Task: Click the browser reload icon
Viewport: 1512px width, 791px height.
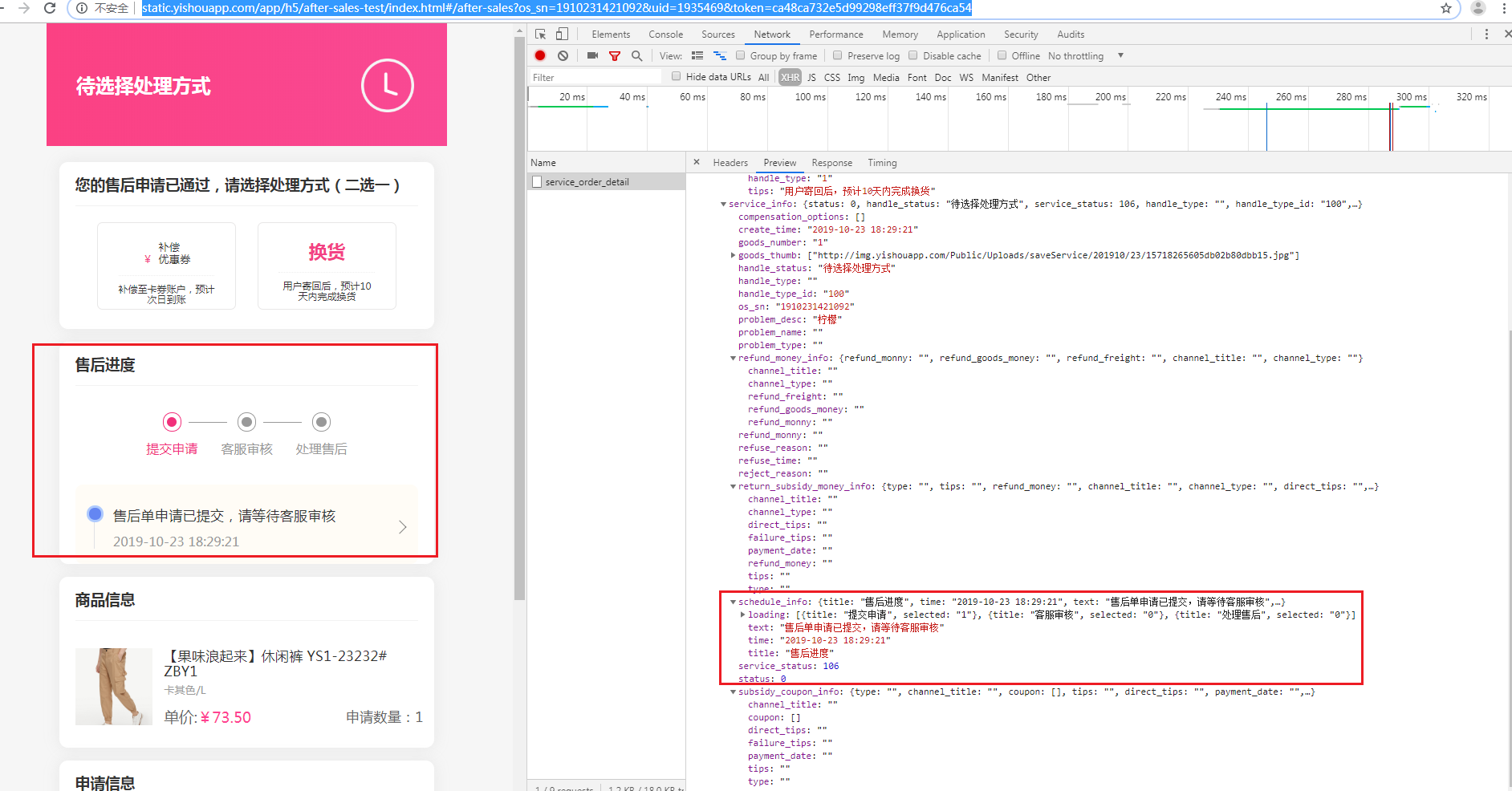Action: tap(50, 8)
